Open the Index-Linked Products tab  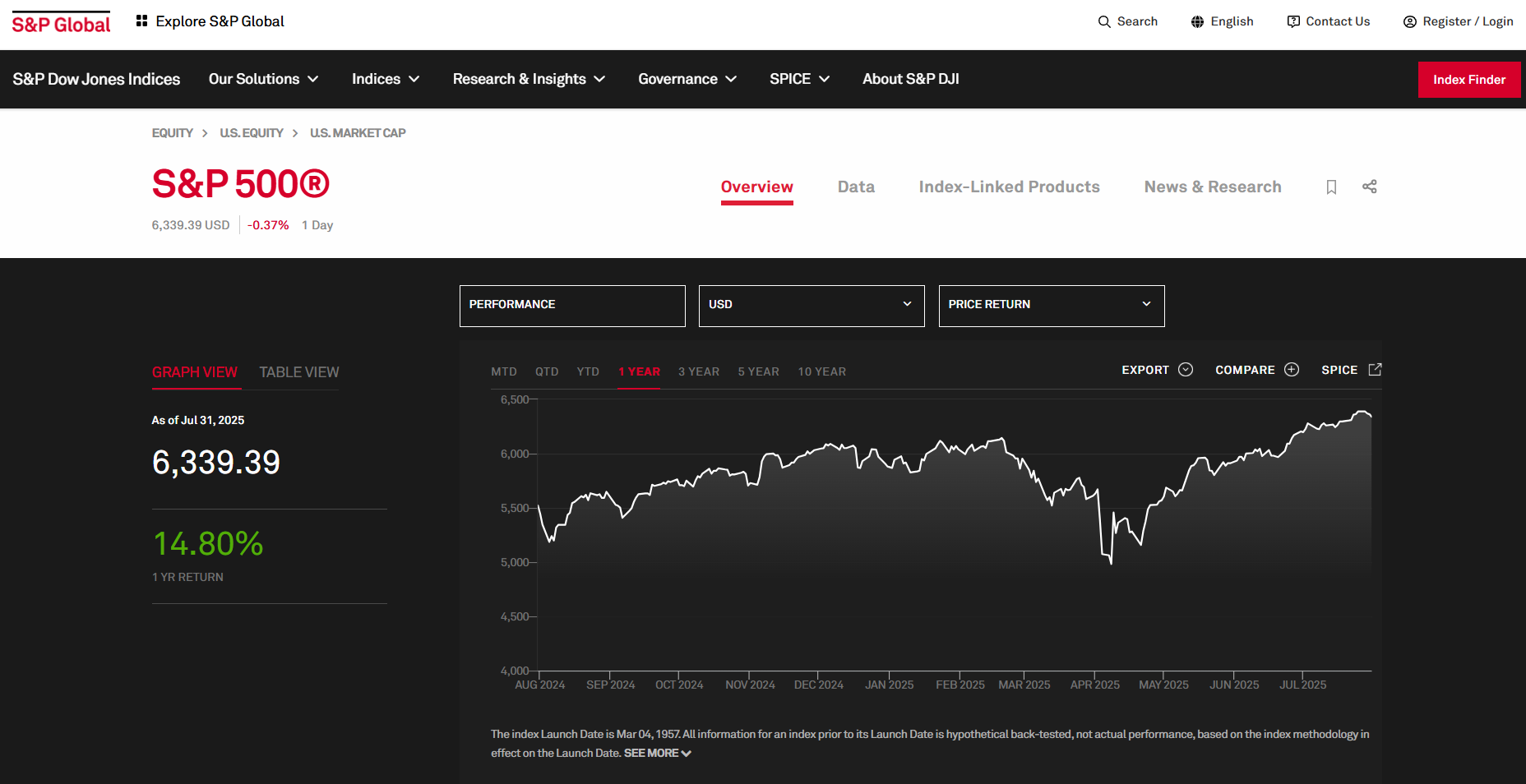point(1009,187)
